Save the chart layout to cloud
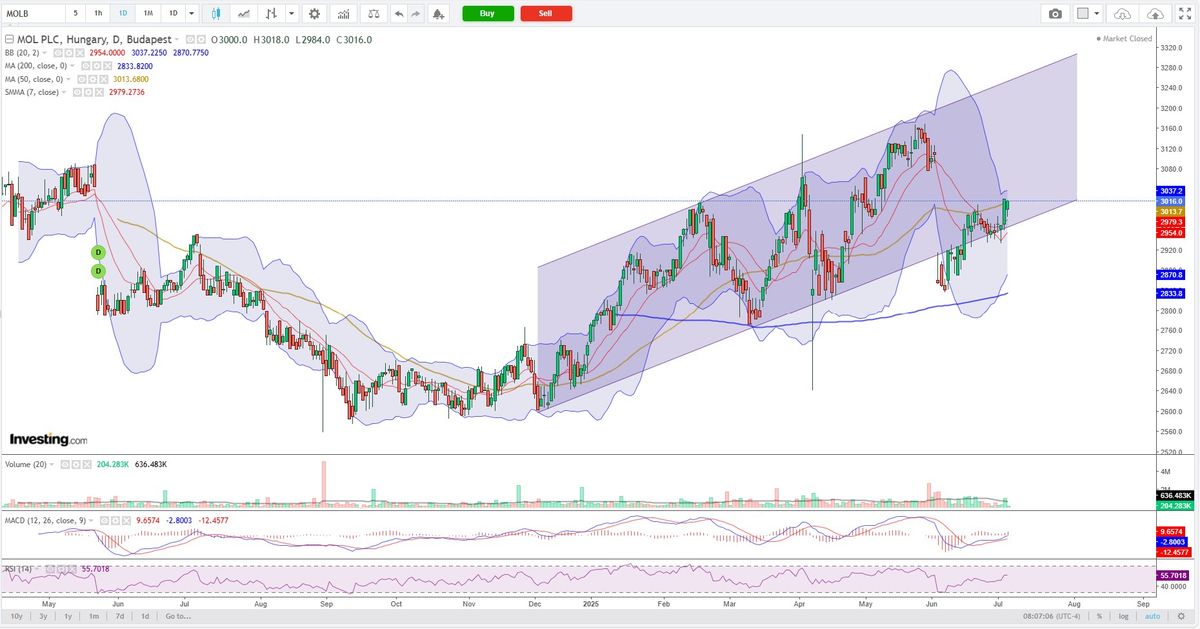The width and height of the screenshot is (1200, 629). pos(1156,14)
